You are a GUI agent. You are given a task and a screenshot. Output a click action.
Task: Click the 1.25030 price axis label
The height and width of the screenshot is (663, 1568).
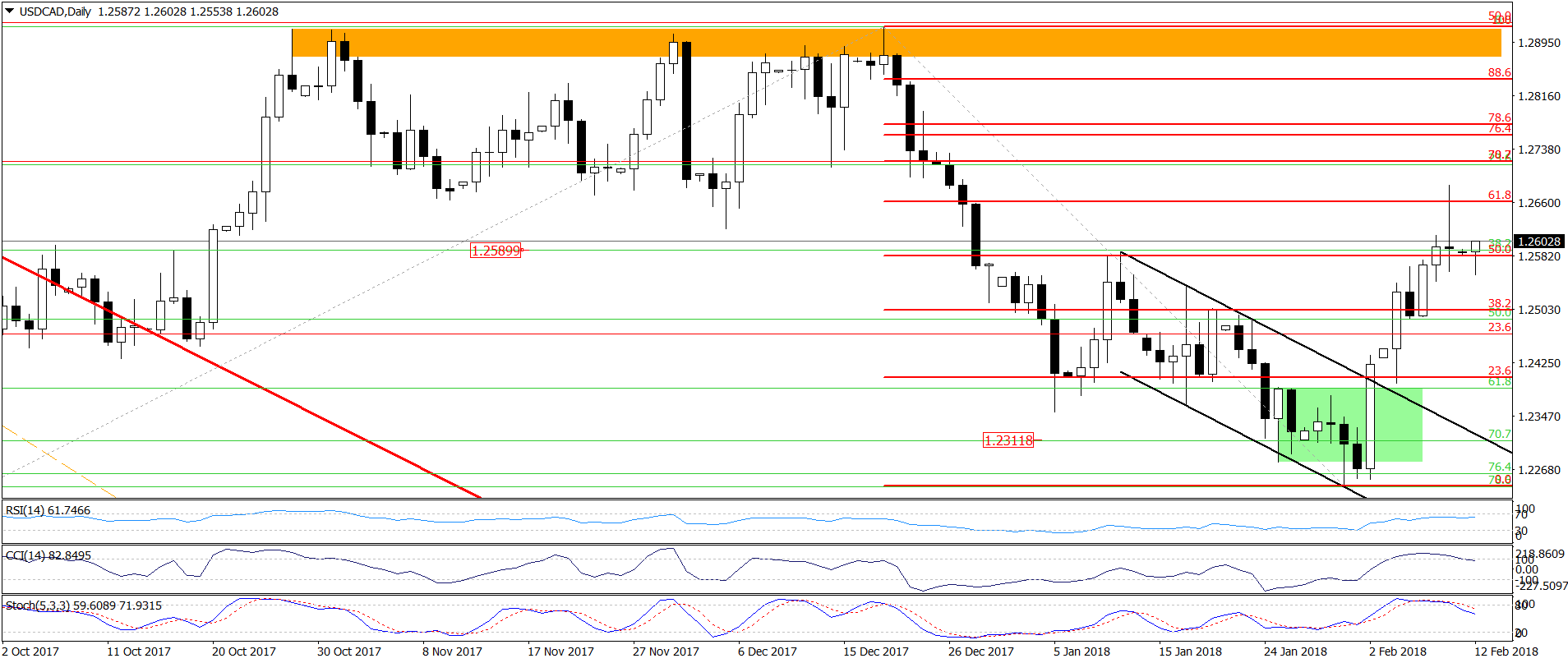(x=1539, y=310)
